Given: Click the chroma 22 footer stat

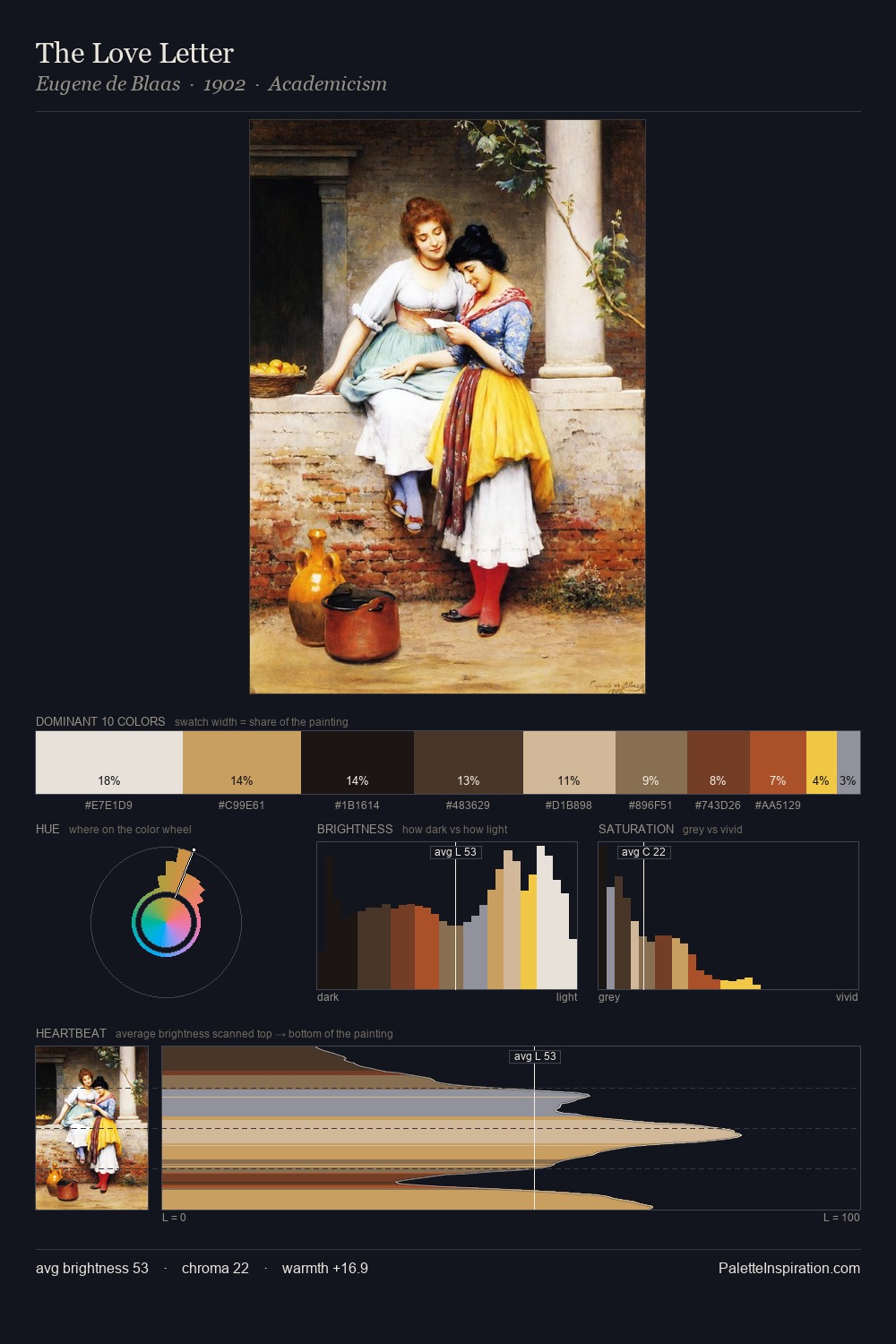Looking at the screenshot, I should coord(215,1268).
